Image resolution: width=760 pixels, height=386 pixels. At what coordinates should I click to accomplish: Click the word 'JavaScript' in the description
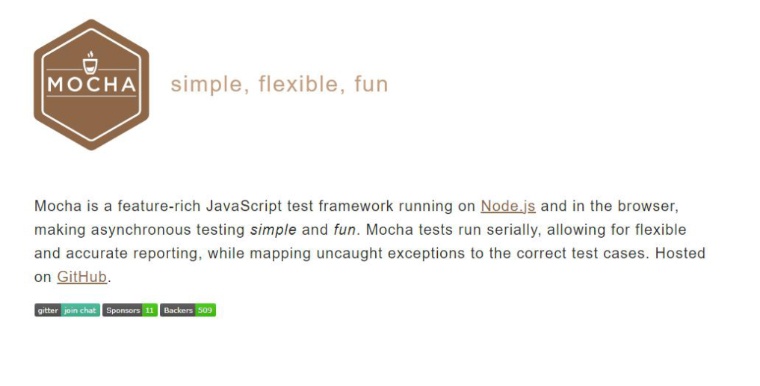point(244,206)
